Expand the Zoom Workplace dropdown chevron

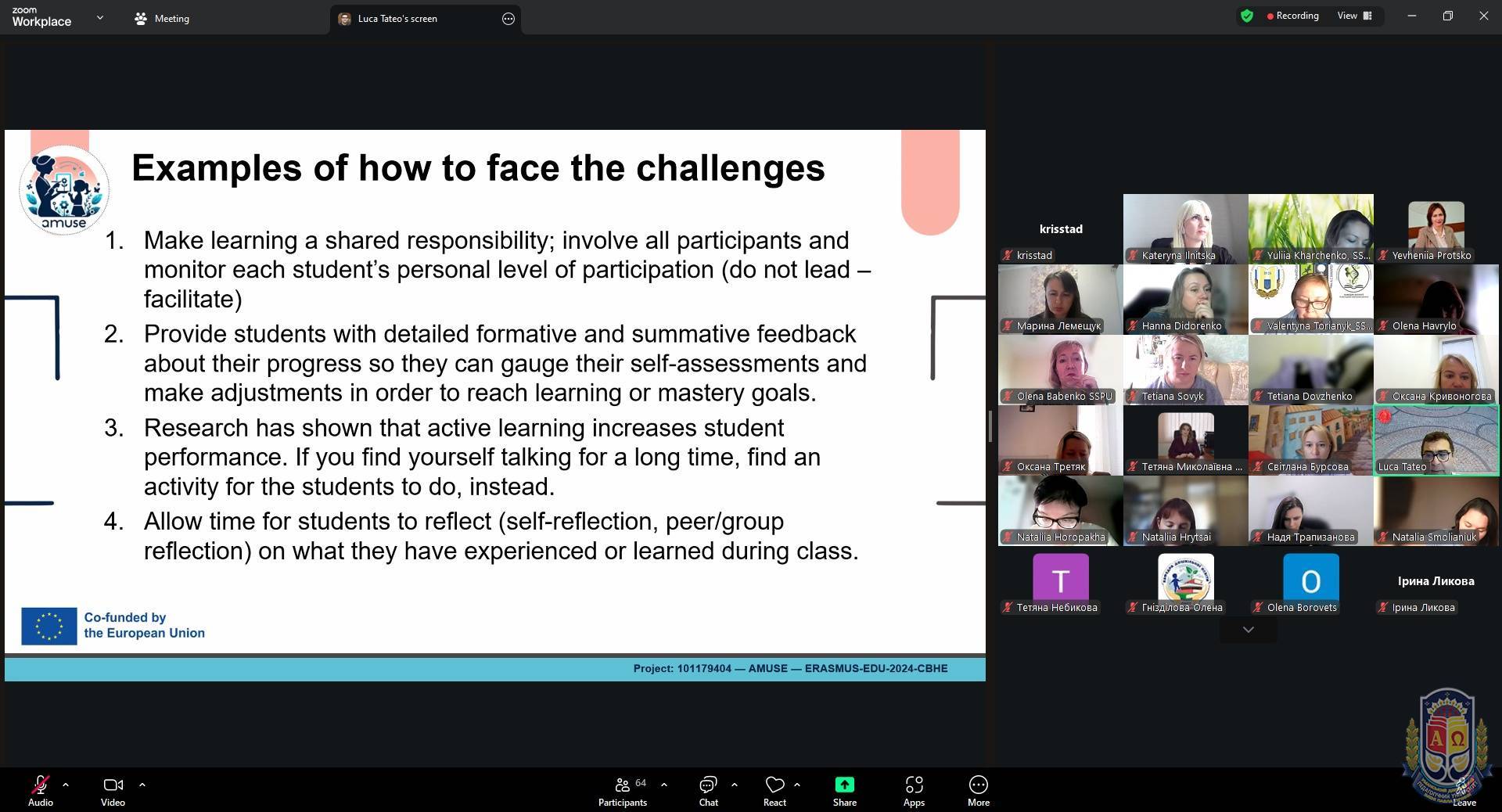pyautogui.click(x=99, y=17)
